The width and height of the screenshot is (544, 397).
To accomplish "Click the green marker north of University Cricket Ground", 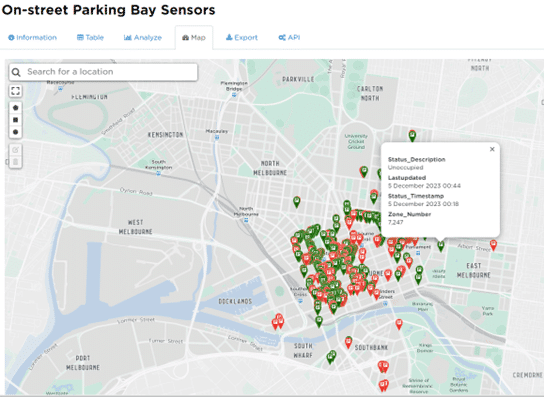I will [412, 136].
